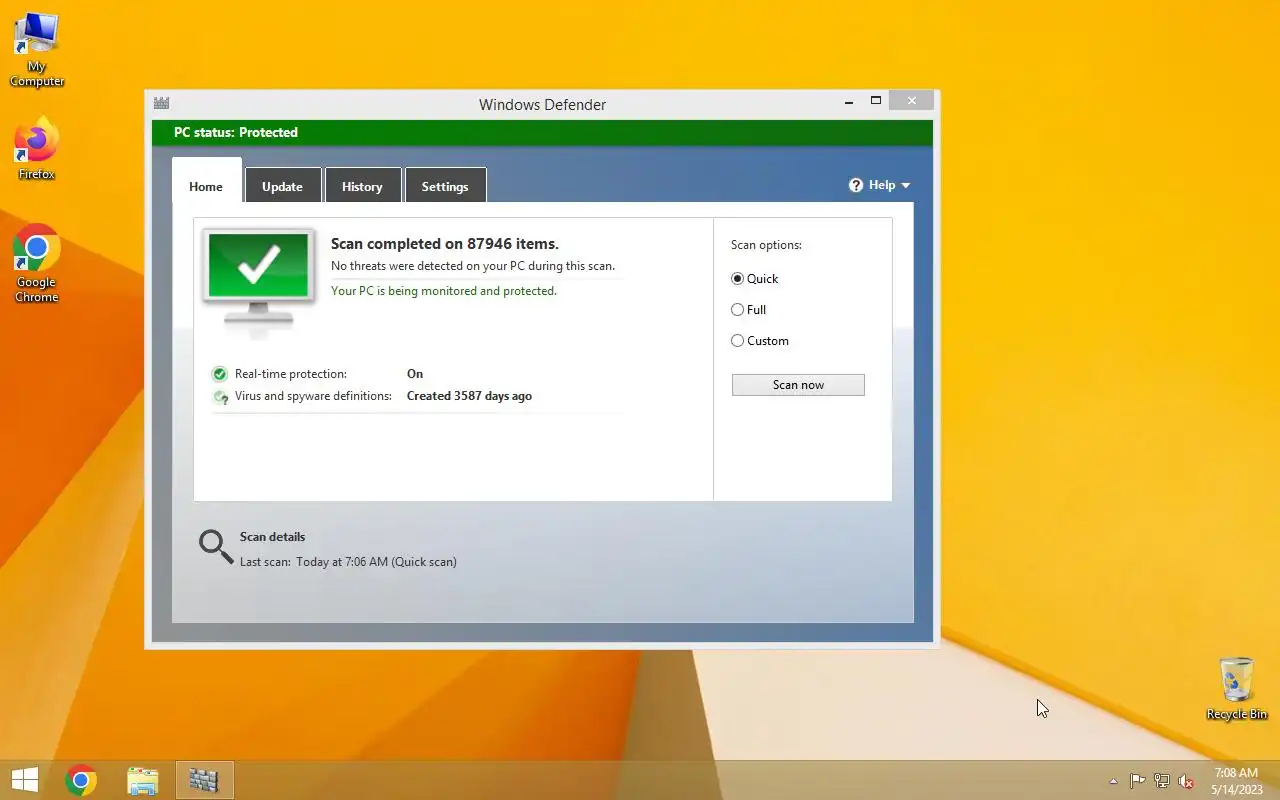Click the 'Scan details' heading
Image resolution: width=1280 pixels, height=800 pixels.
coord(272,537)
